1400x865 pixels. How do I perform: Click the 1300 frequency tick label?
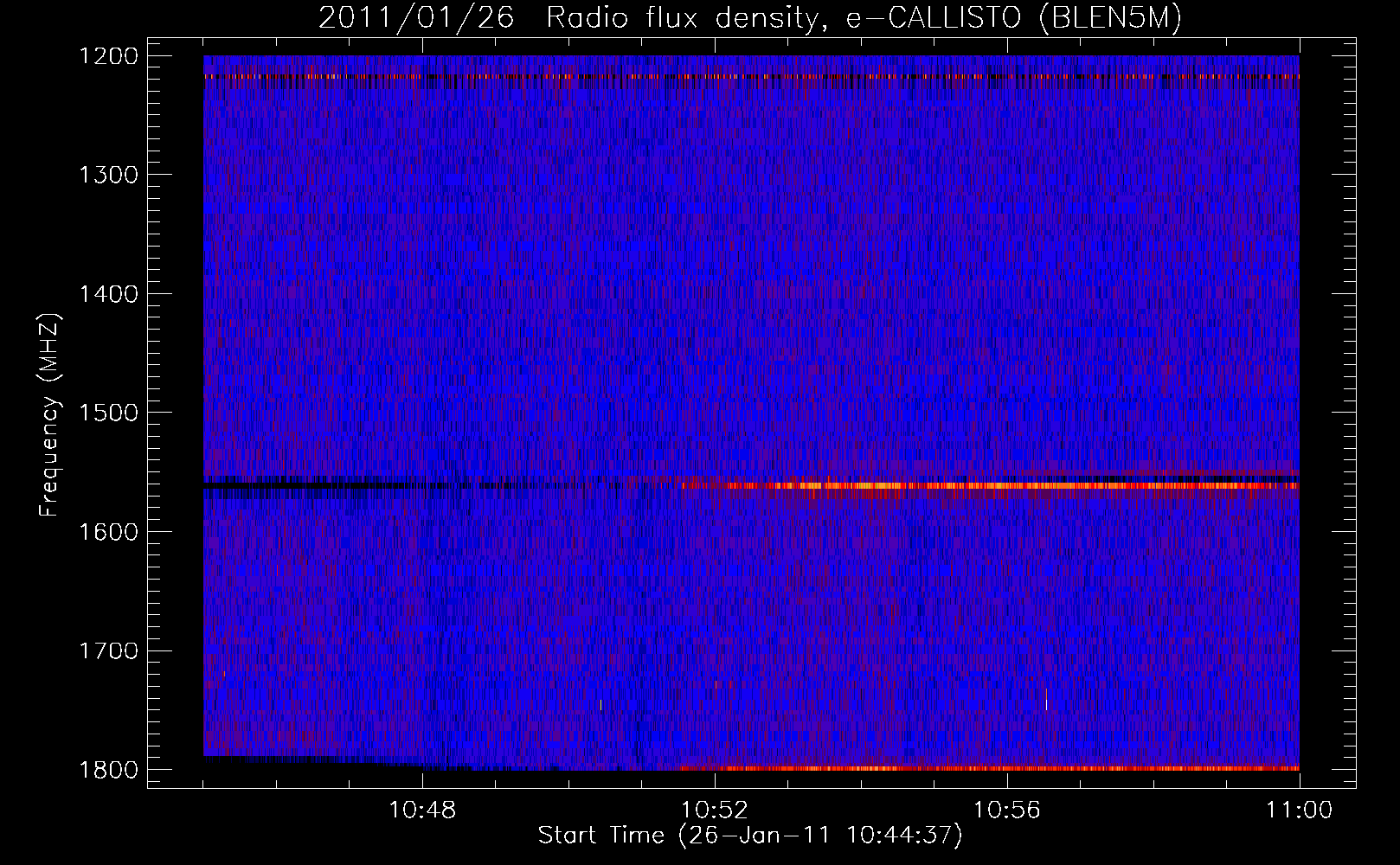coord(108,175)
